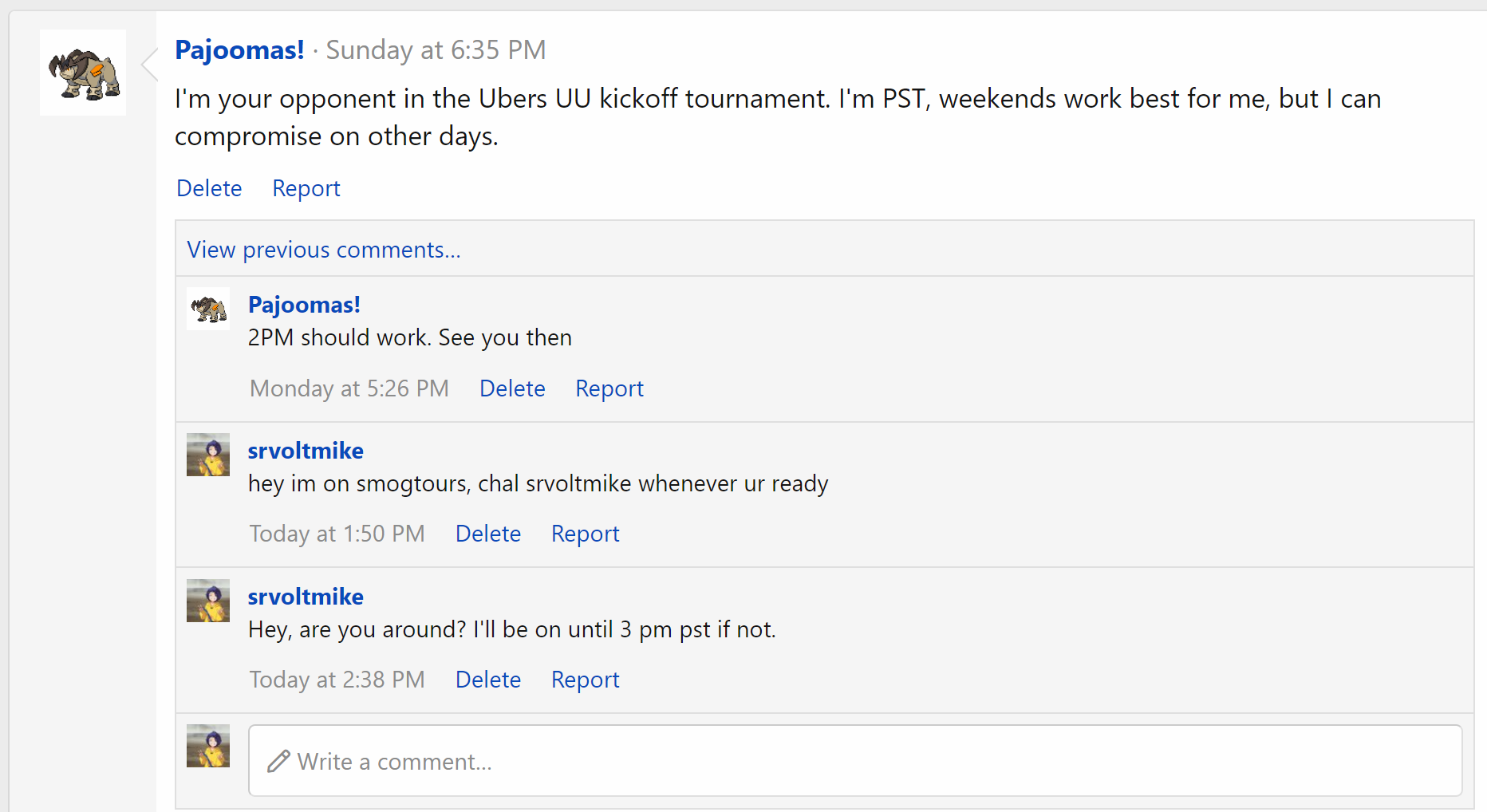Report the '2PM should work' comment

click(609, 388)
